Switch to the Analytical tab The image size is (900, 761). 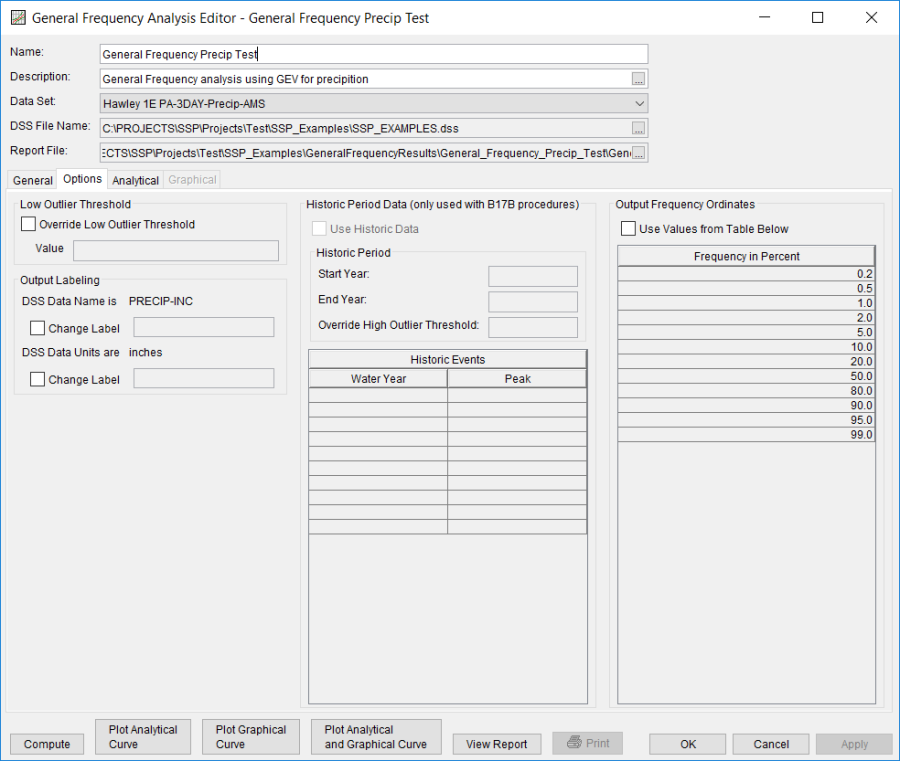[x=135, y=180]
